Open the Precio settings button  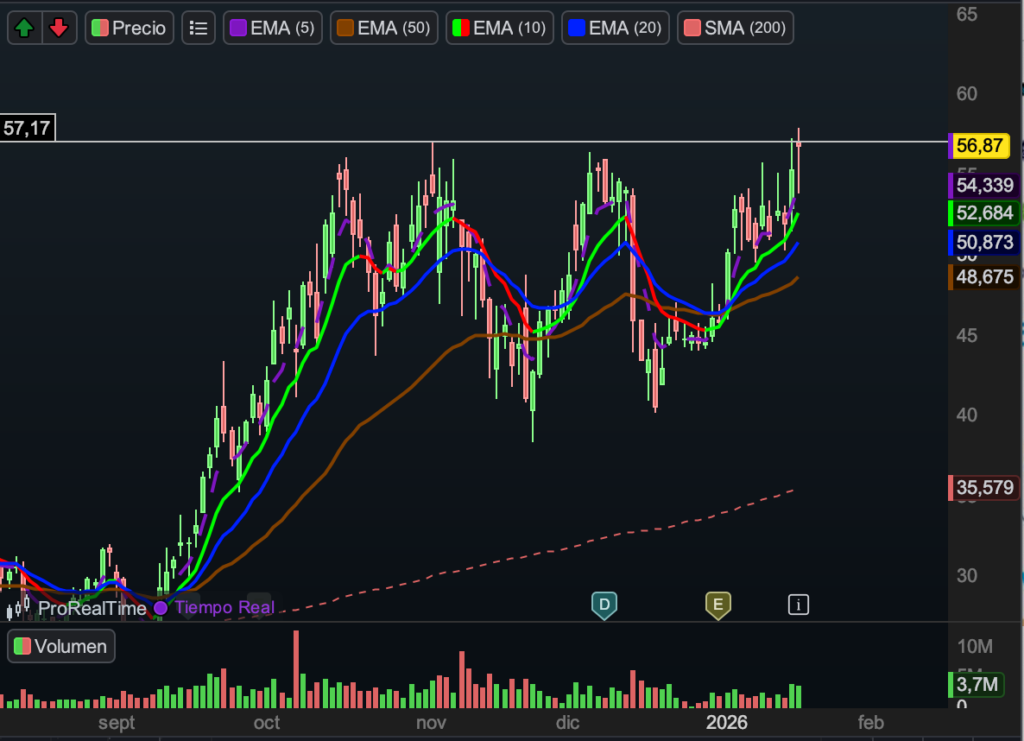point(130,28)
